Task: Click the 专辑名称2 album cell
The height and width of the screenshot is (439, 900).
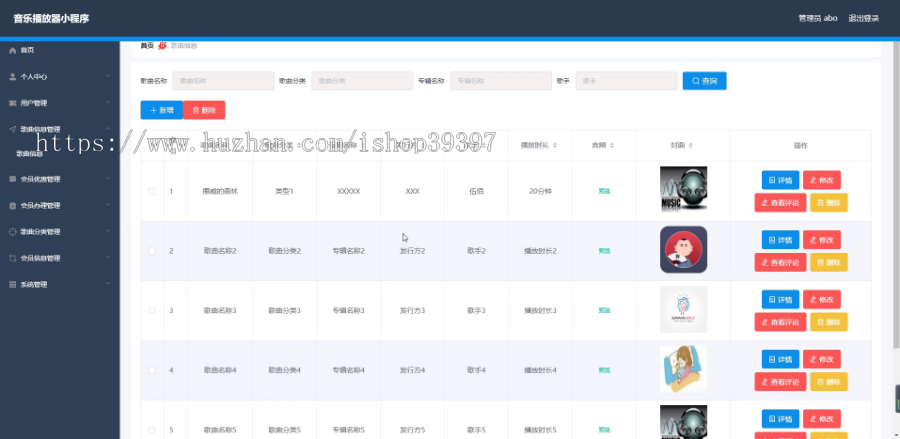Action: (x=348, y=251)
